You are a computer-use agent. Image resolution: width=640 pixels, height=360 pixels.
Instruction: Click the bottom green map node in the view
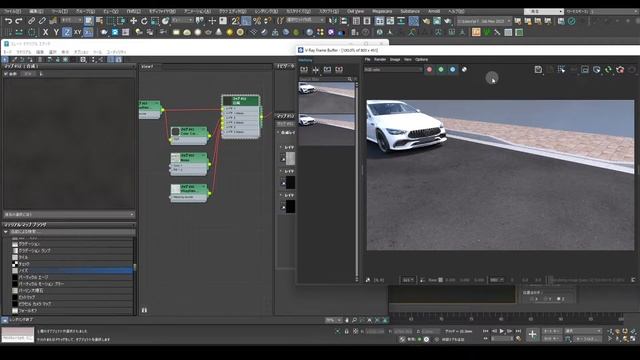(189, 193)
